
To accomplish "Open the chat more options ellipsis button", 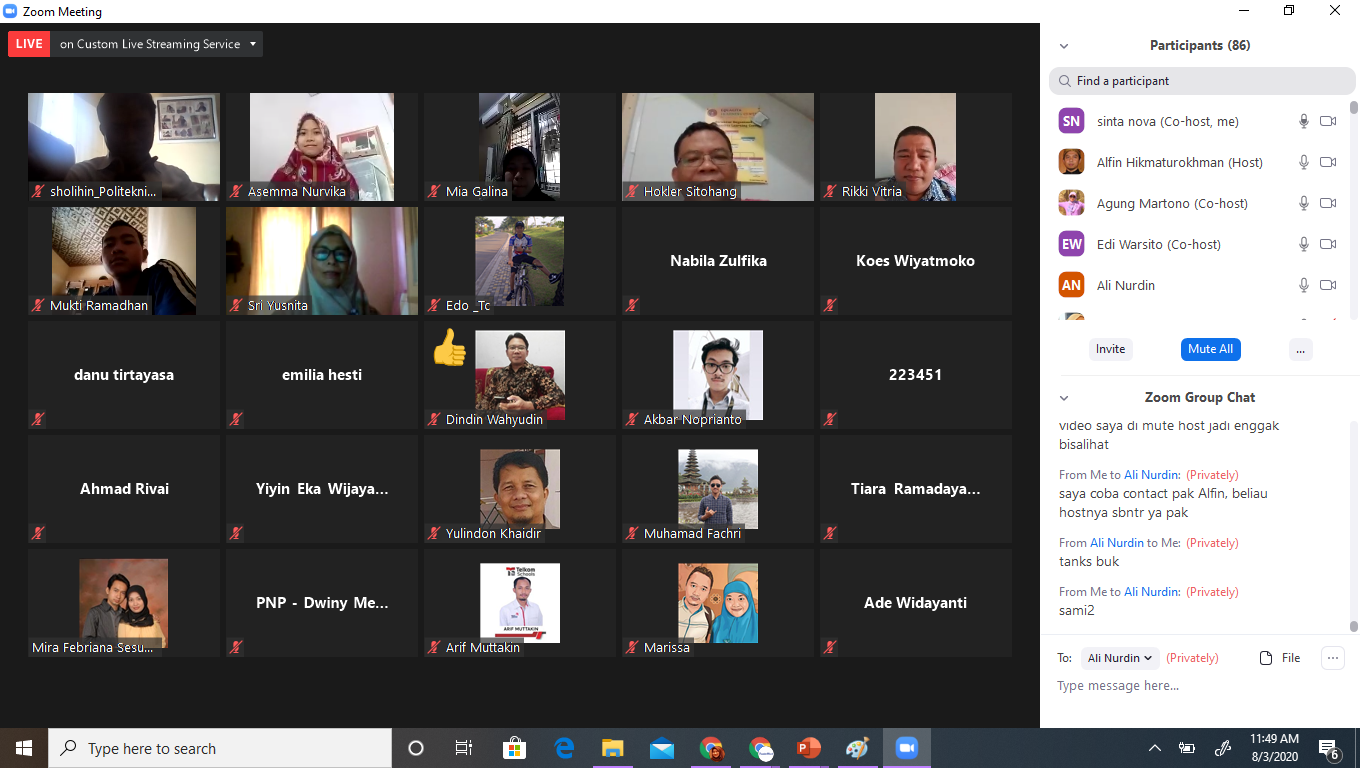I will (x=1332, y=658).
